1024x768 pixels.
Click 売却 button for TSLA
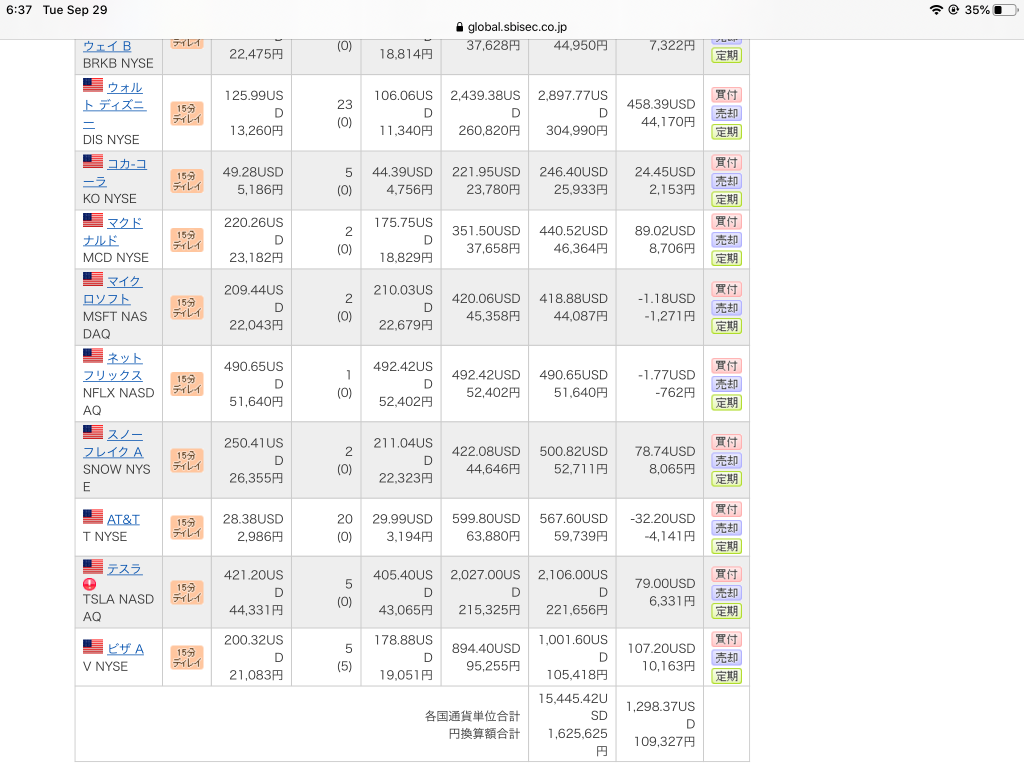pyautogui.click(x=726, y=593)
